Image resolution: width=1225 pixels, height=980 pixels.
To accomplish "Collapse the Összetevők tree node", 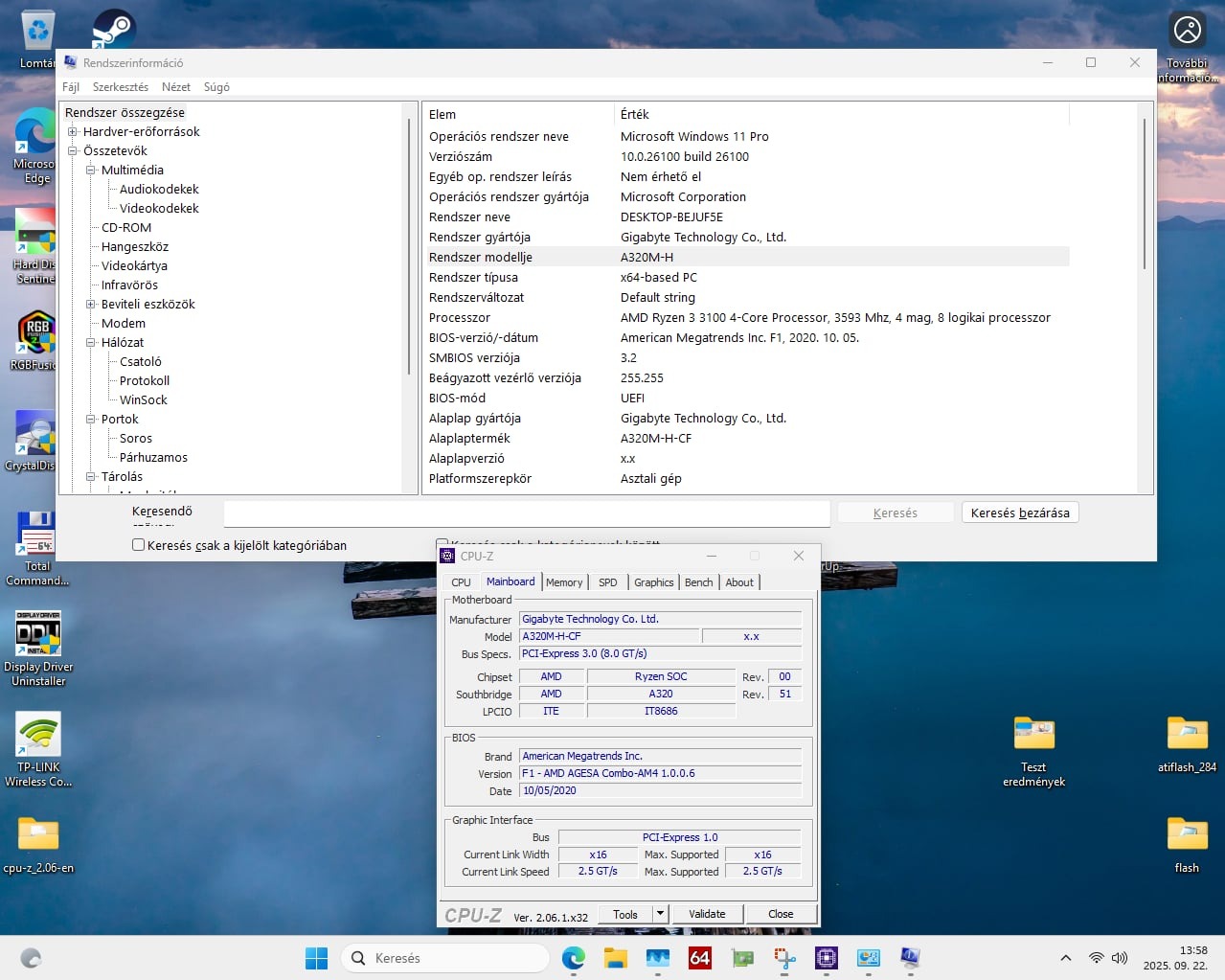I will coord(72,151).
